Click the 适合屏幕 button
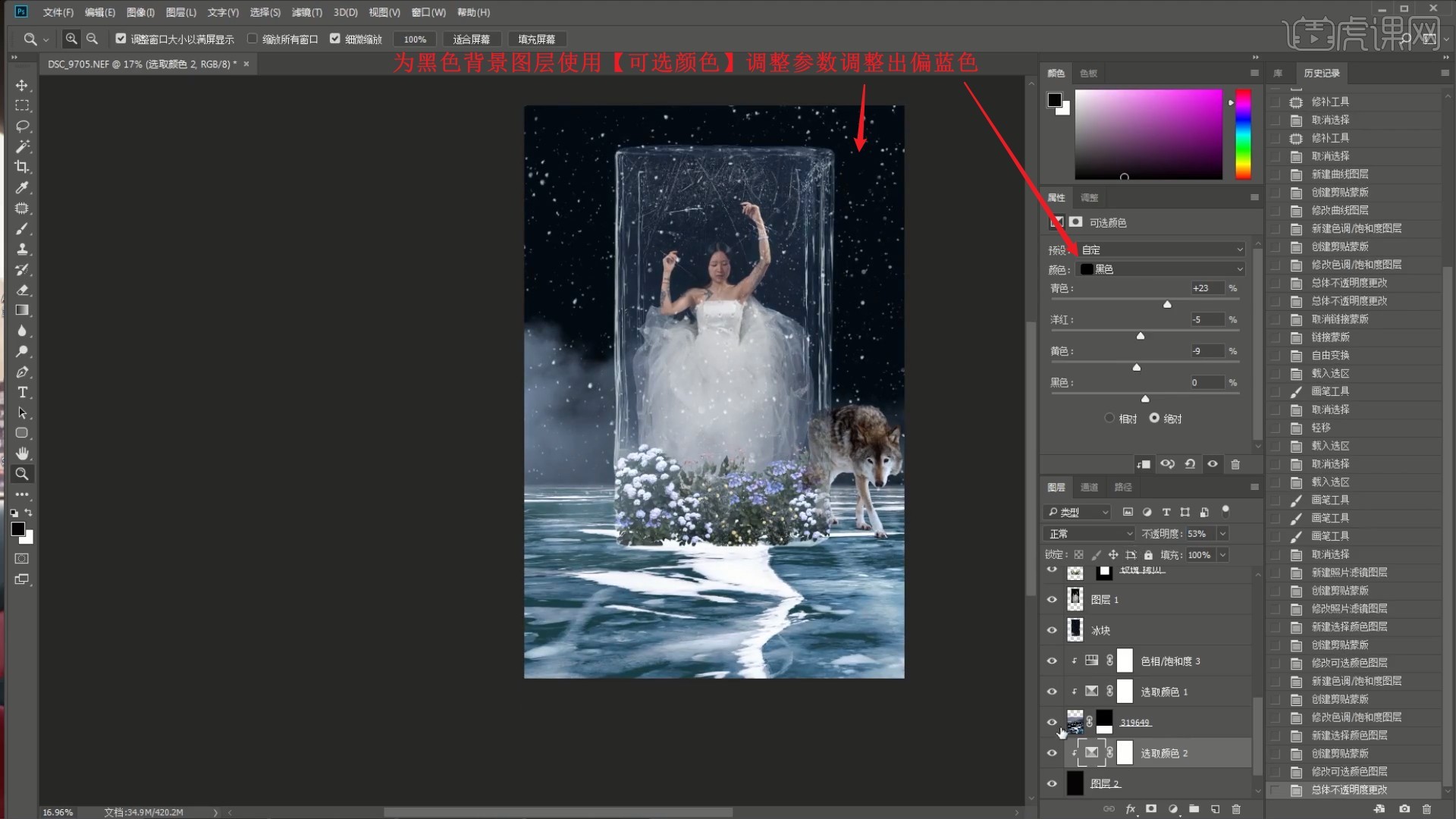The image size is (1456, 819). pyautogui.click(x=471, y=39)
